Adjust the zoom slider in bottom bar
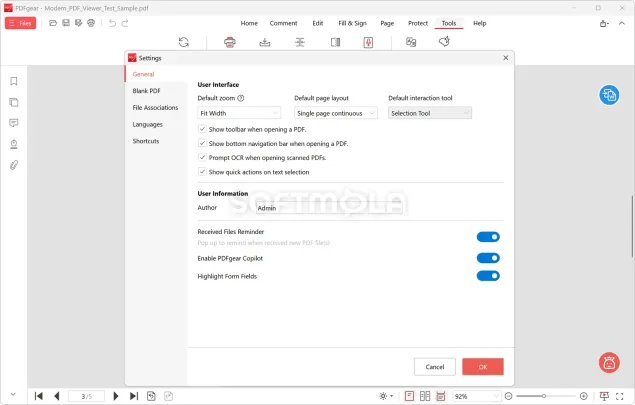This screenshot has width=635, height=405. pos(546,396)
